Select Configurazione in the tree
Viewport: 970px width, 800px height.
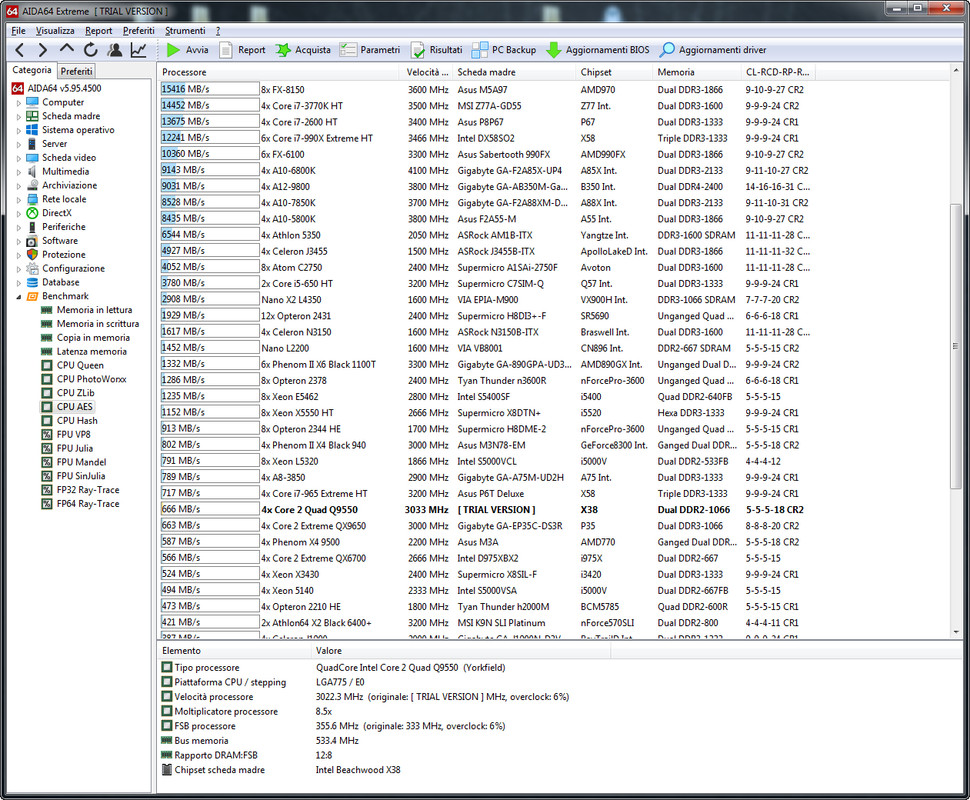(73, 269)
